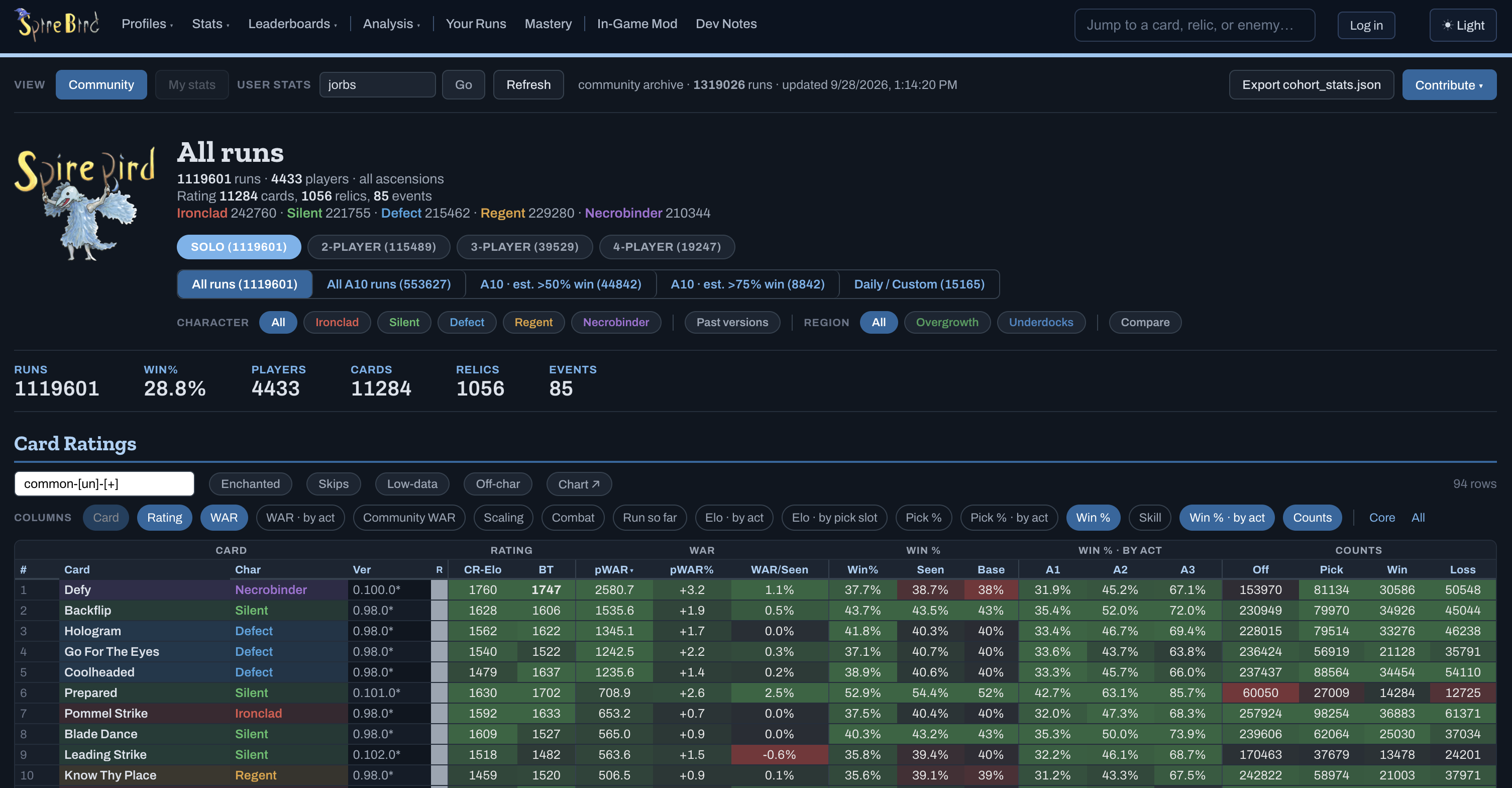1512x788 pixels.
Task: Go to Mastery page
Action: pyautogui.click(x=548, y=24)
